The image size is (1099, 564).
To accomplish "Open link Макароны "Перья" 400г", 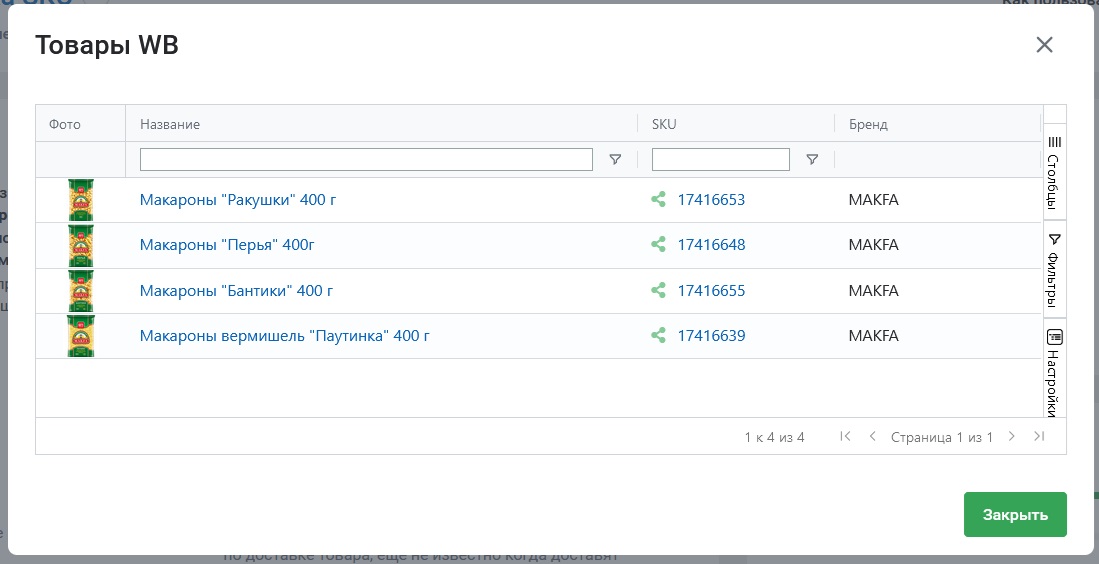I will (227, 245).
